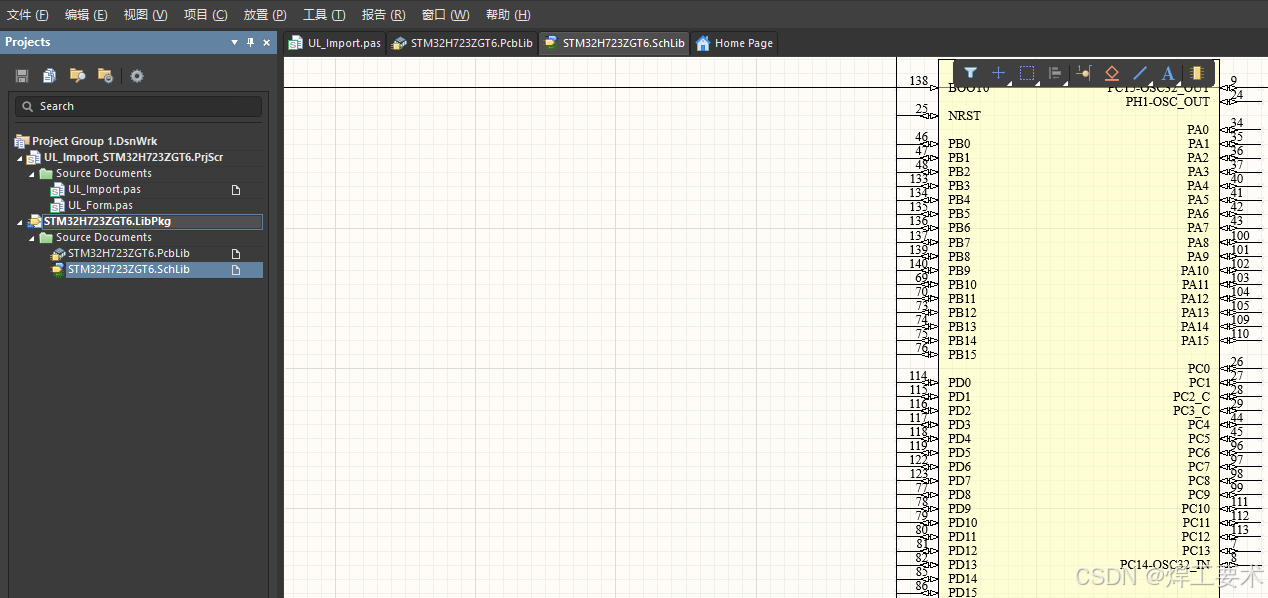The width and height of the screenshot is (1268, 598).
Task: Choose the dashed rectangle Select tool
Action: pos(1026,73)
